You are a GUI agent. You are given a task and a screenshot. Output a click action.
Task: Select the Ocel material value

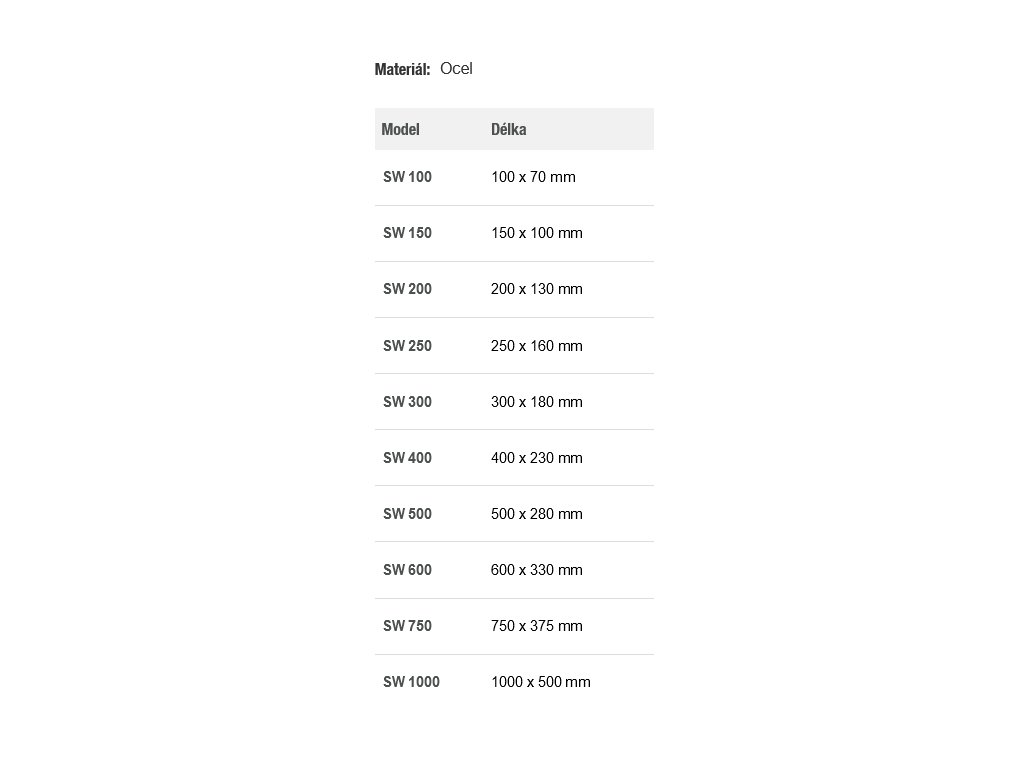click(x=456, y=69)
